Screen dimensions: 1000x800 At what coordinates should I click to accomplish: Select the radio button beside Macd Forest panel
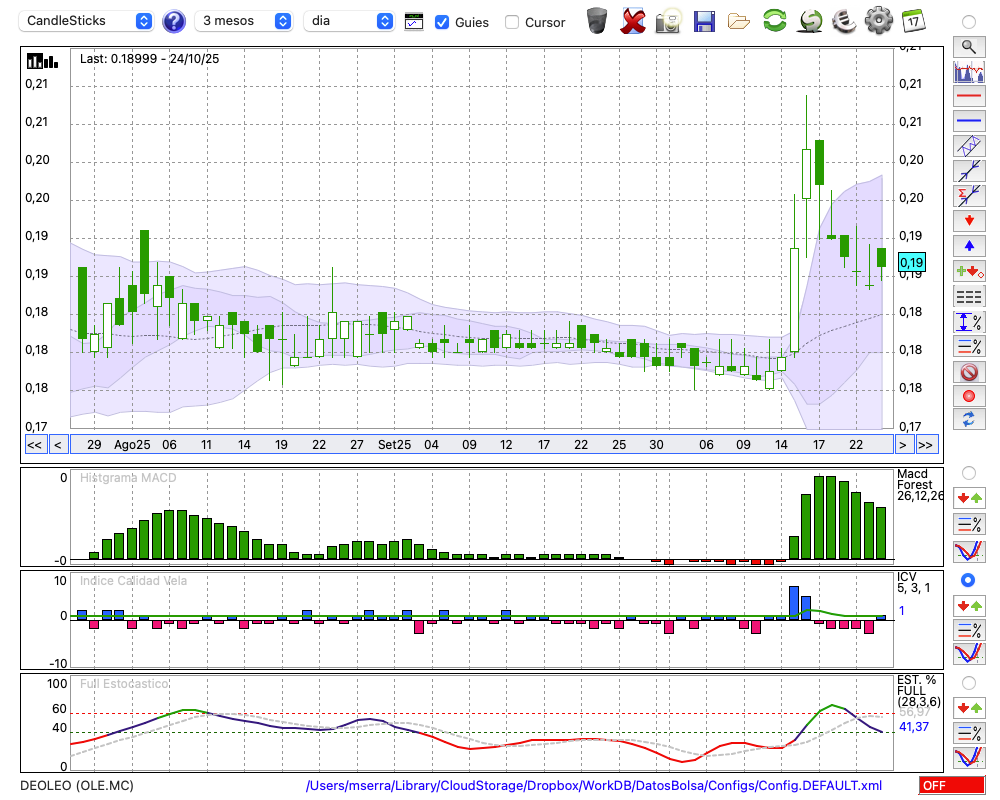968,472
